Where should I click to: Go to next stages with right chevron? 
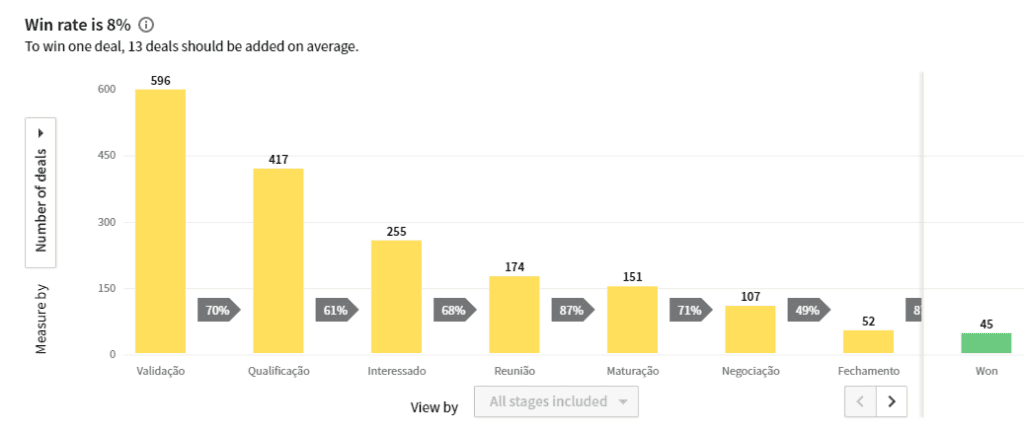pos(891,401)
